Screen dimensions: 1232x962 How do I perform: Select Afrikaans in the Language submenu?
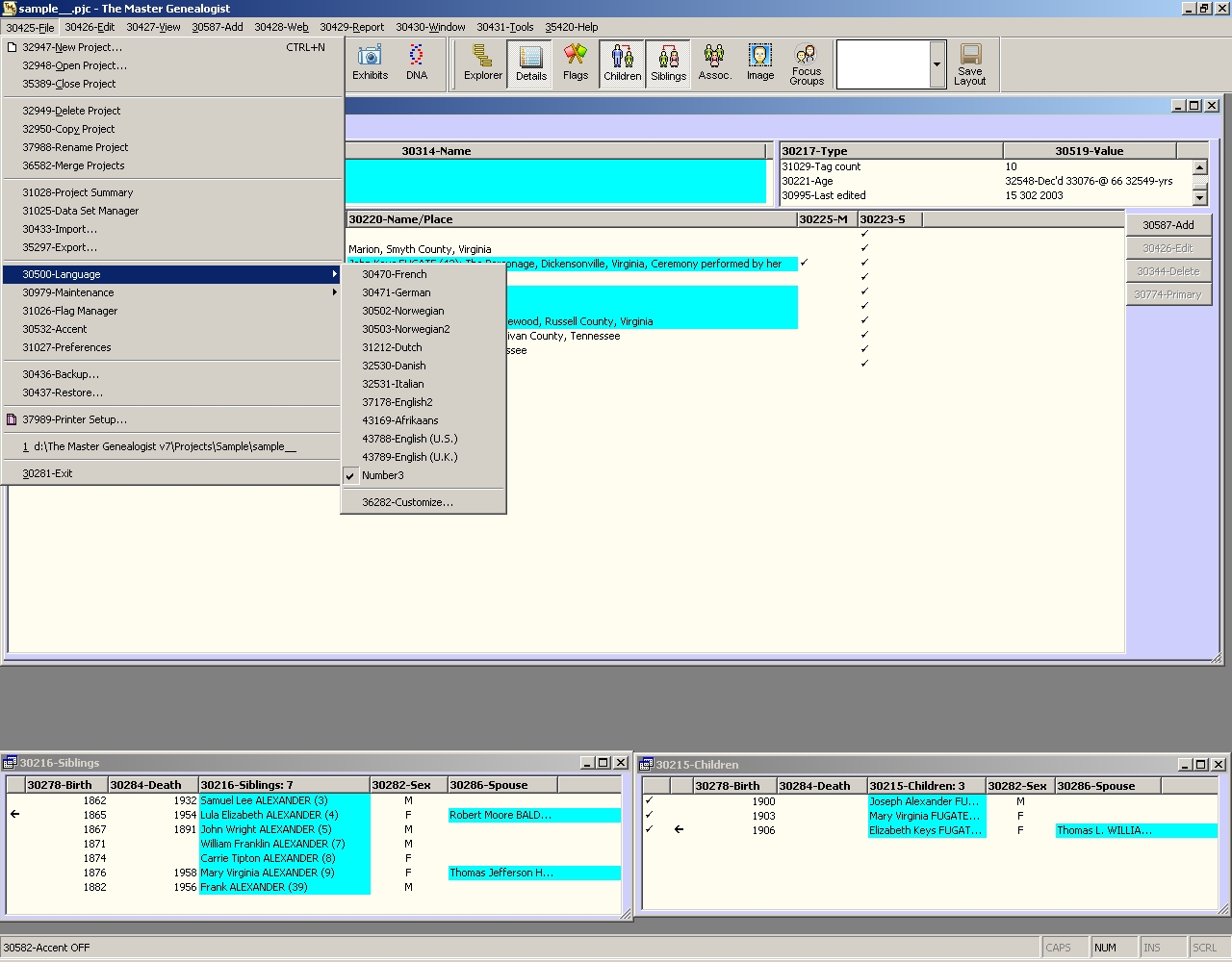click(423, 420)
